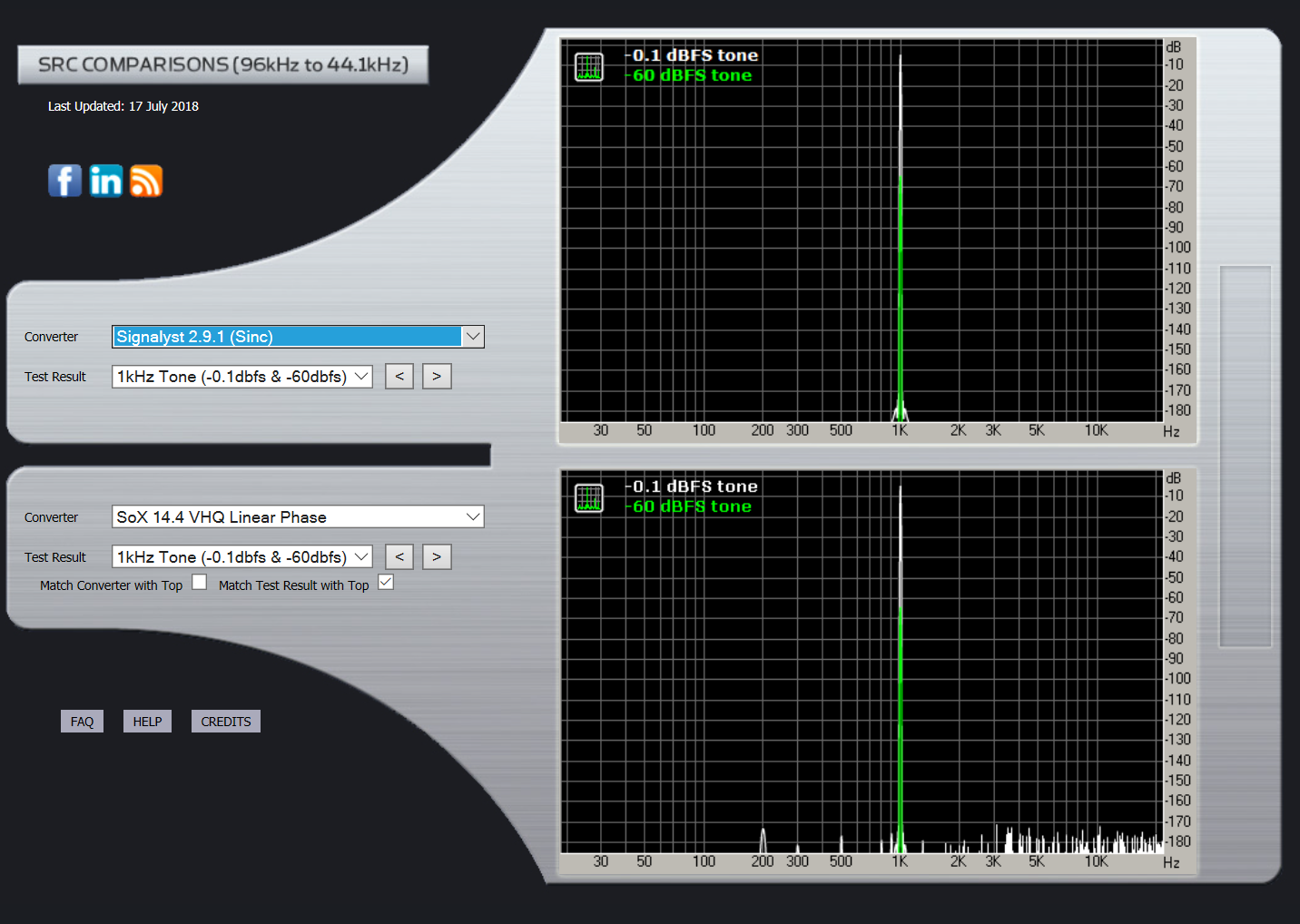Screen dimensions: 1300x924
Task: Open the HELP page
Action: tap(147, 722)
